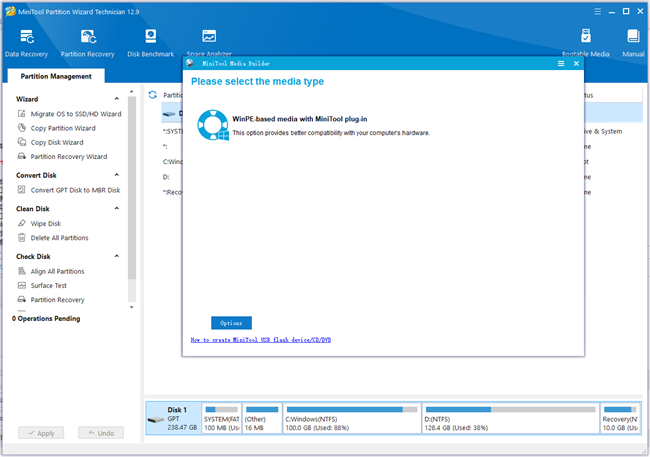
Task: Click the Bootable Media icon
Action: (x=583, y=42)
